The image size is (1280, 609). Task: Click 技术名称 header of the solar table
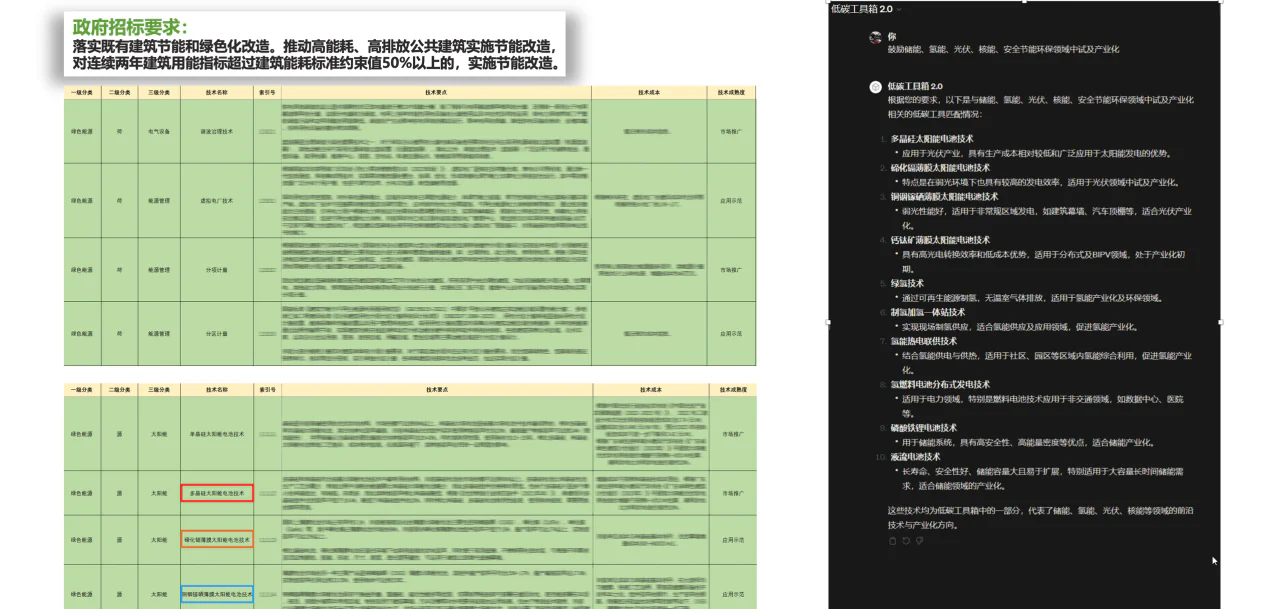217,389
